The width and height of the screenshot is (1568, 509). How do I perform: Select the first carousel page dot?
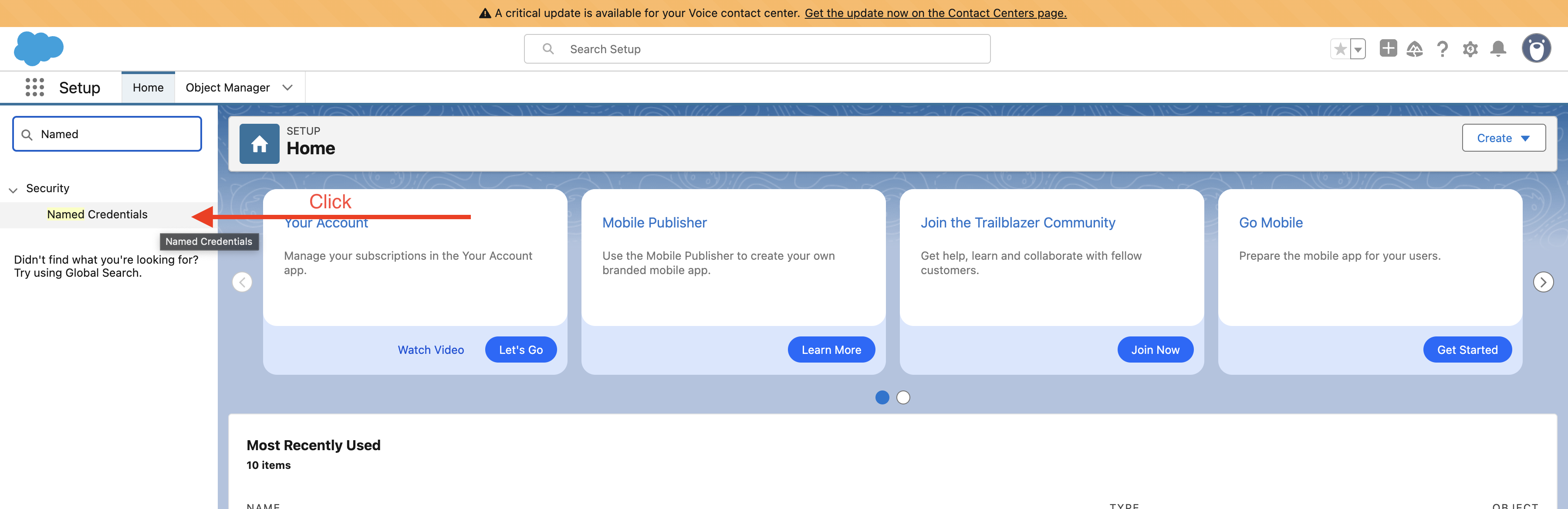click(882, 397)
